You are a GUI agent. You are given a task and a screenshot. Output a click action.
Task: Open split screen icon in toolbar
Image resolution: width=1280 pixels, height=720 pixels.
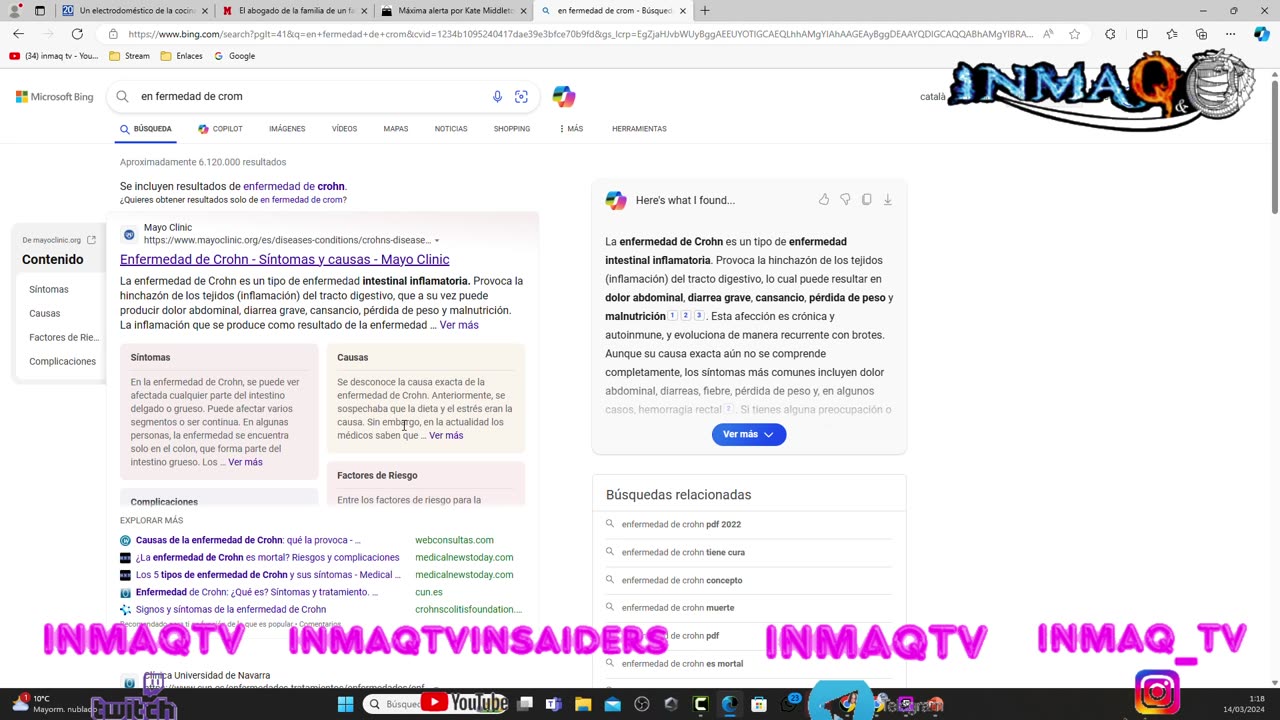(x=1142, y=34)
